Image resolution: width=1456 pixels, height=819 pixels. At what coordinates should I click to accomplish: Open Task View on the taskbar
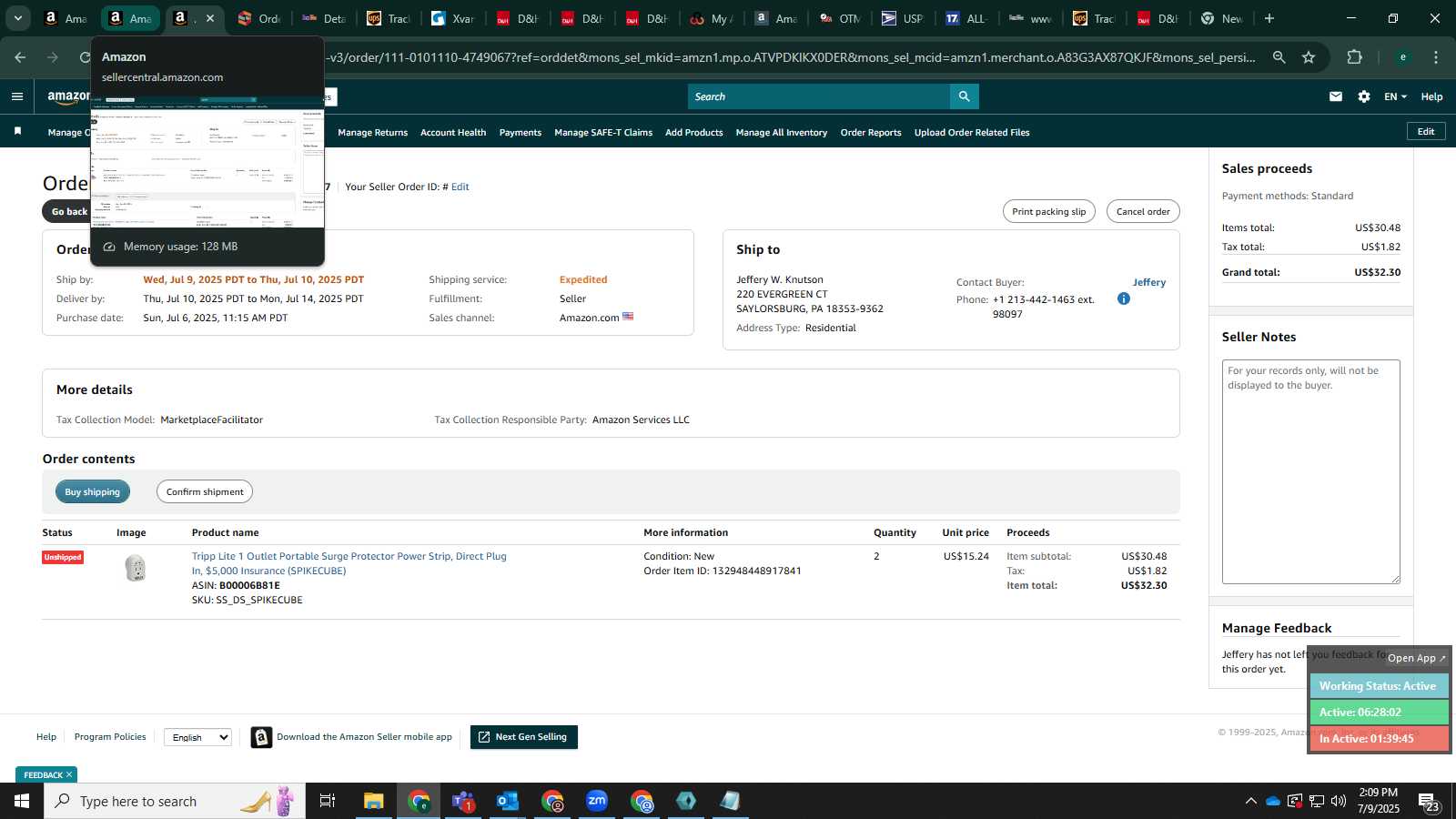(x=328, y=801)
